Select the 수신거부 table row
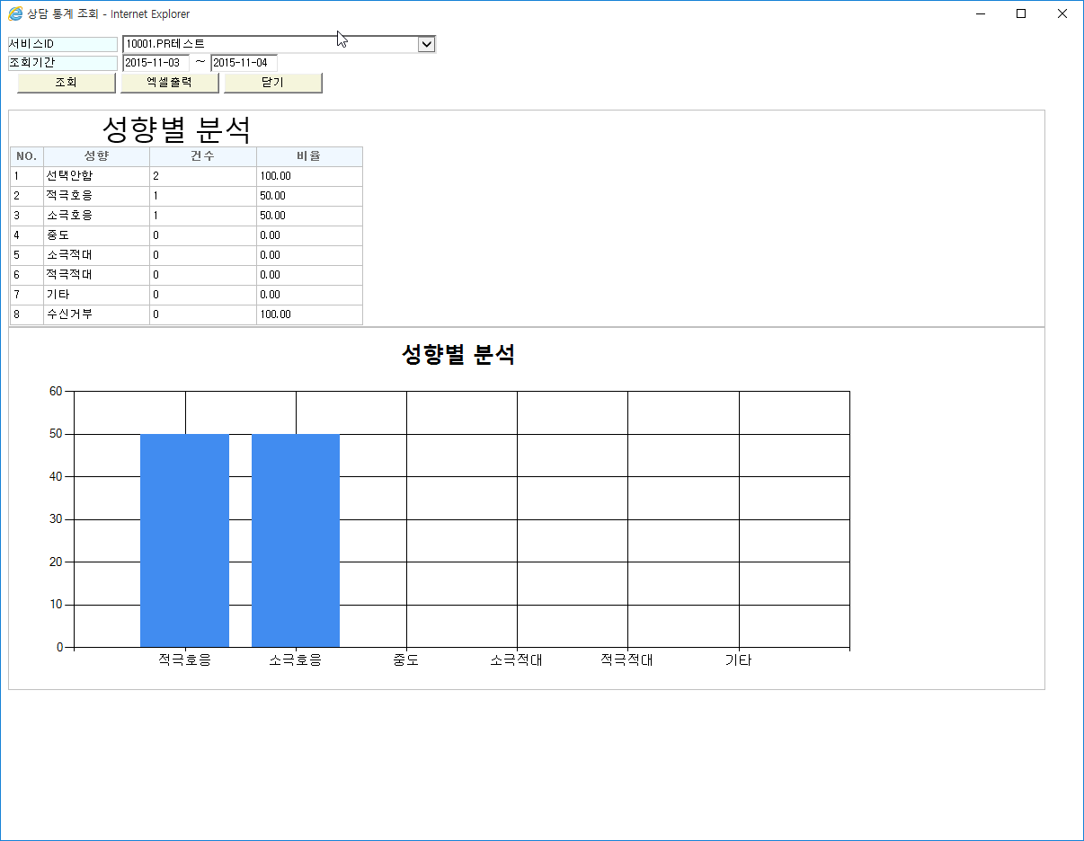This screenshot has height=841, width=1084. pyautogui.click(x=186, y=314)
